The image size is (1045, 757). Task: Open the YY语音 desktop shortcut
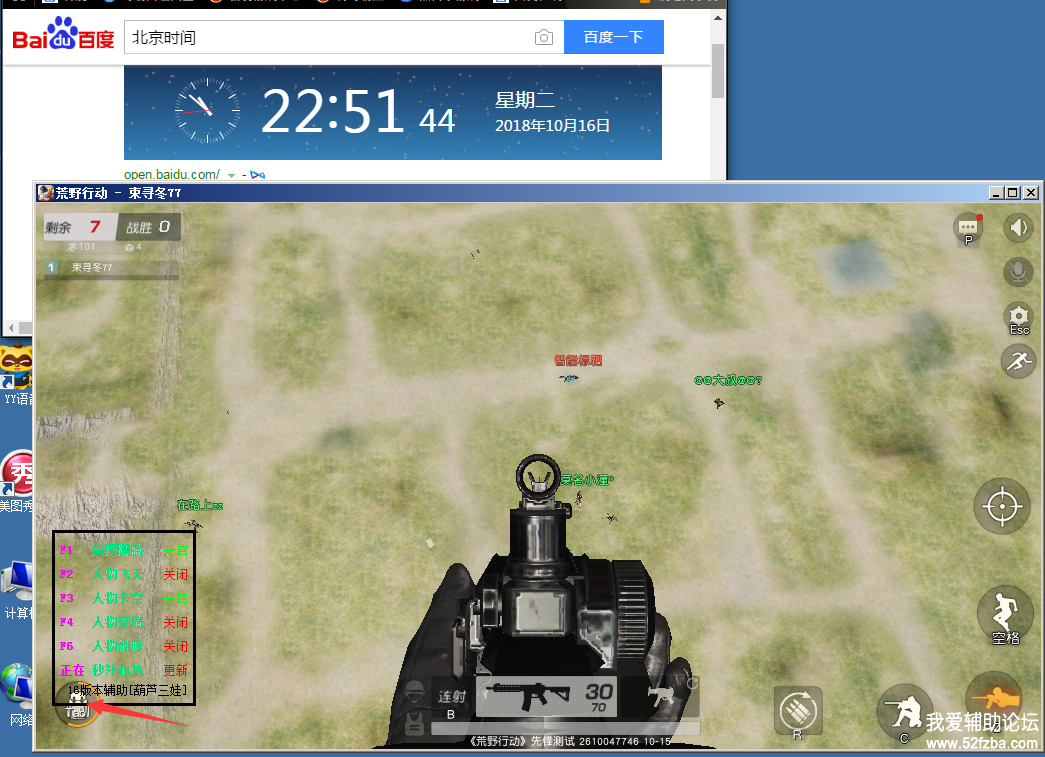click(x=17, y=375)
